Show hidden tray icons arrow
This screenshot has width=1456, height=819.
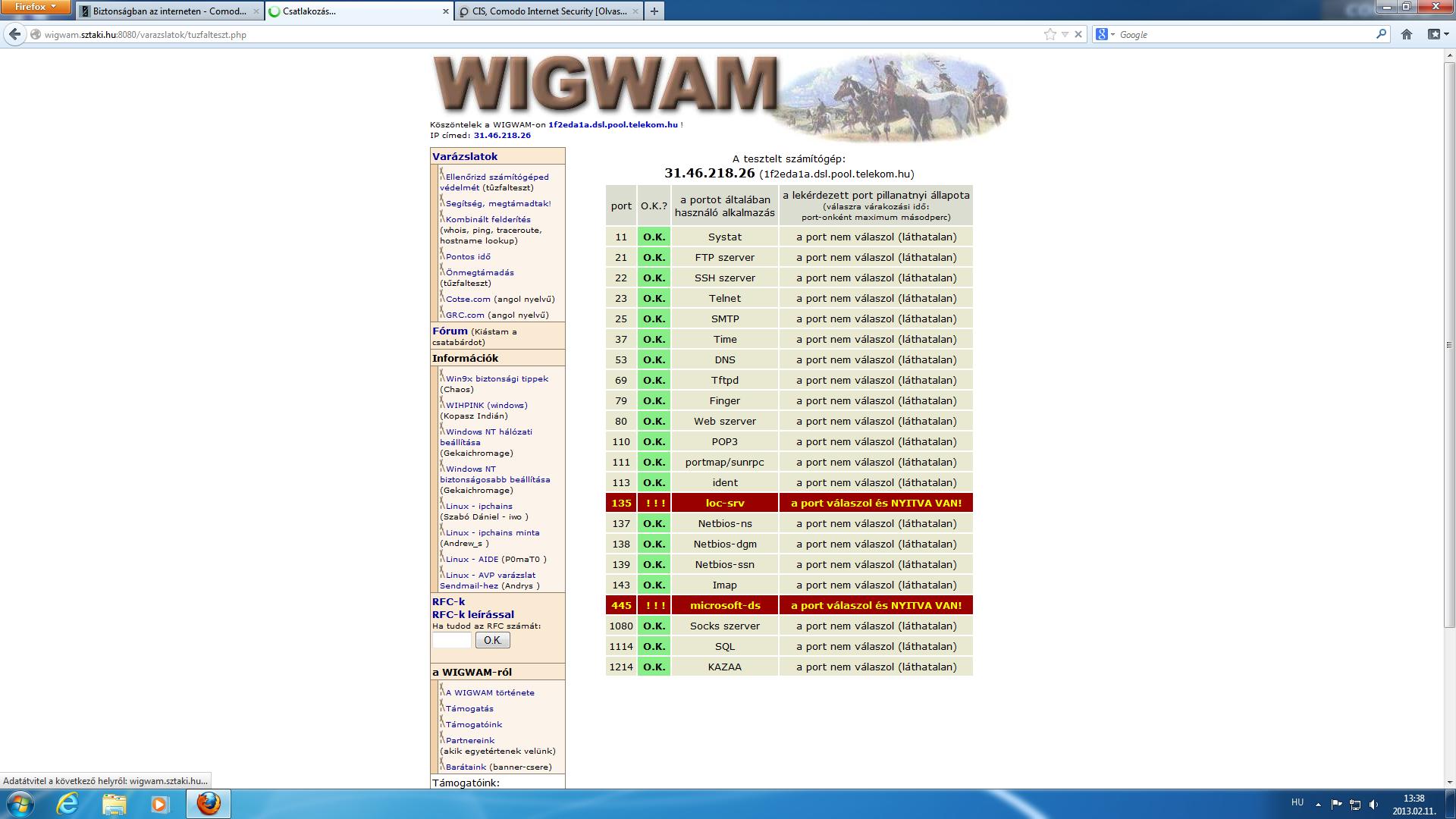click(x=1318, y=805)
